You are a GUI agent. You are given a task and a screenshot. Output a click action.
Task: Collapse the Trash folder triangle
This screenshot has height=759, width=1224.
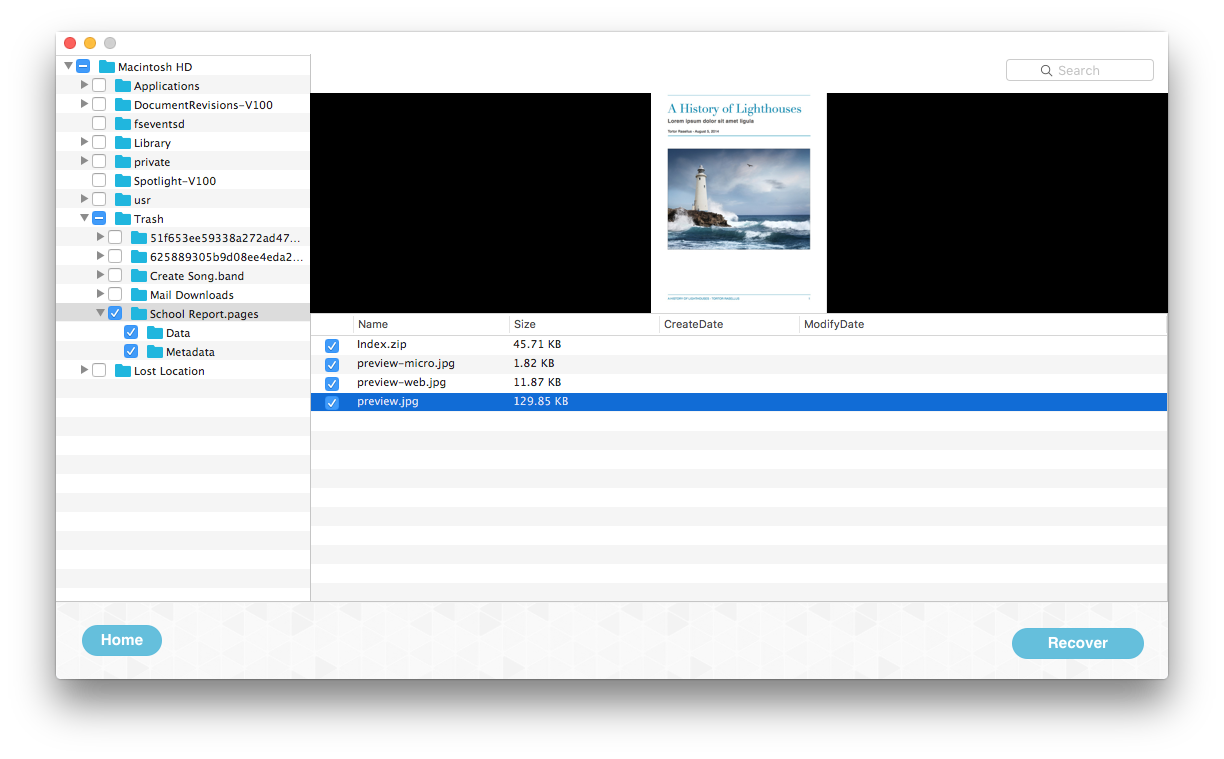click(x=85, y=219)
